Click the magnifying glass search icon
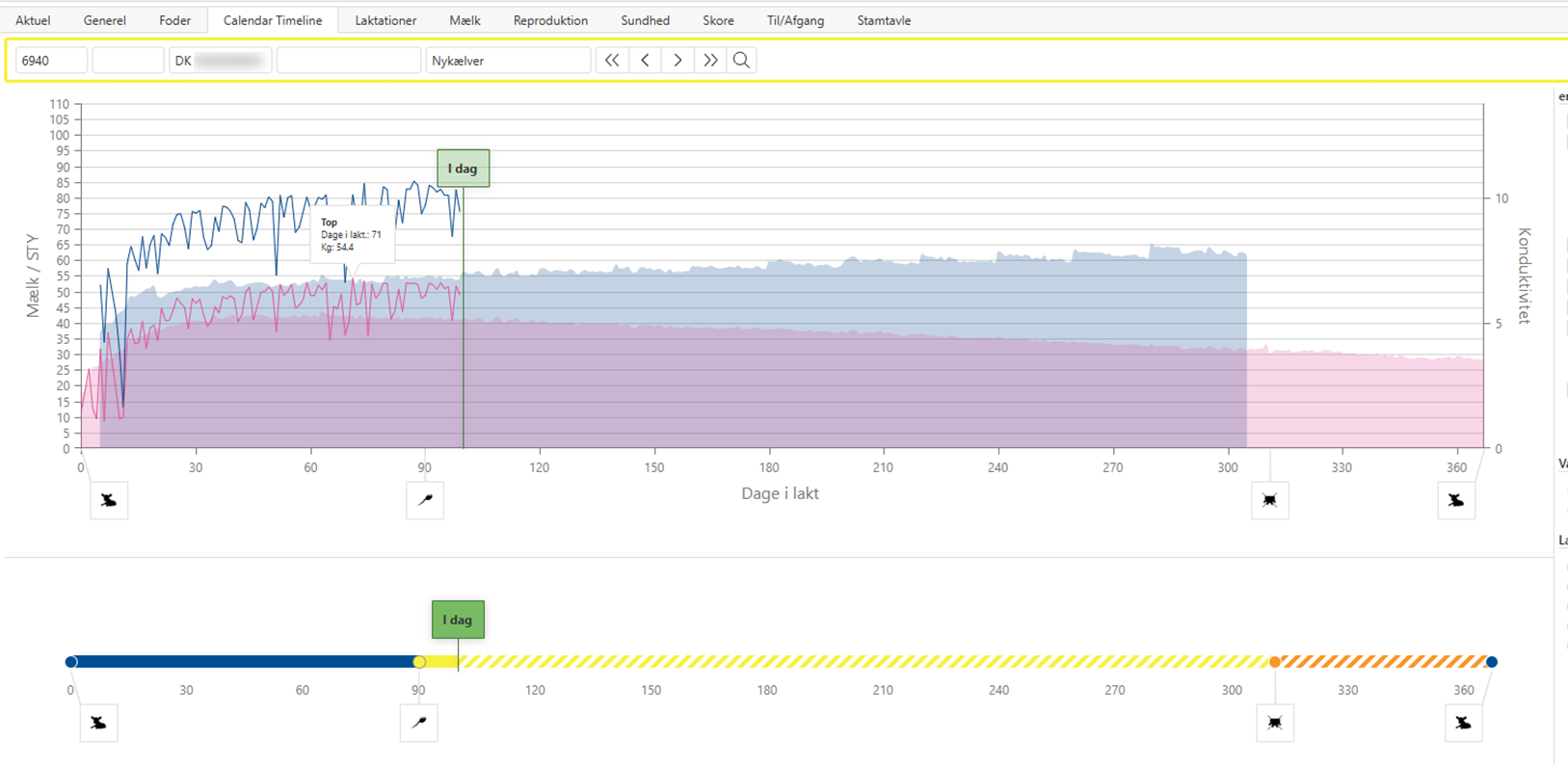The height and width of the screenshot is (765, 1568). click(741, 61)
